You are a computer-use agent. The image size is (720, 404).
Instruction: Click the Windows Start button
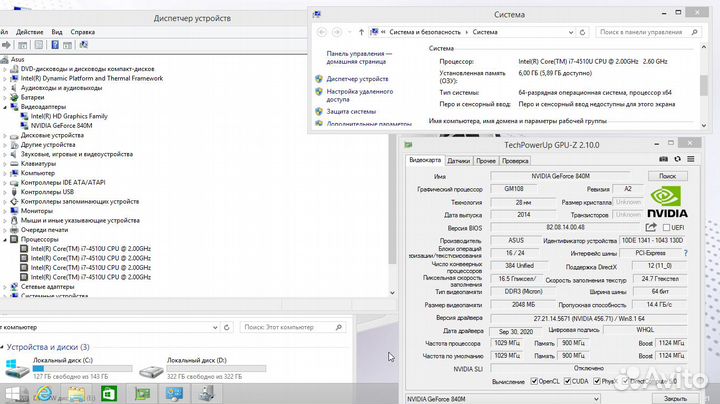click(x=12, y=394)
